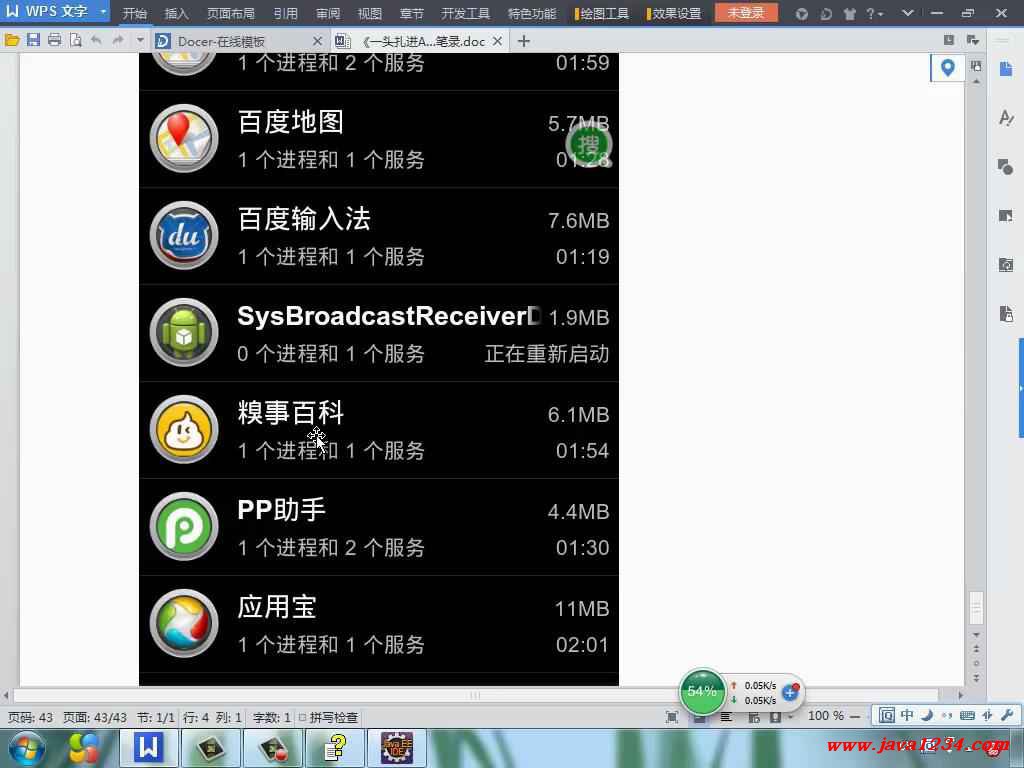Open the 引用 ribbon tab

[x=285, y=13]
